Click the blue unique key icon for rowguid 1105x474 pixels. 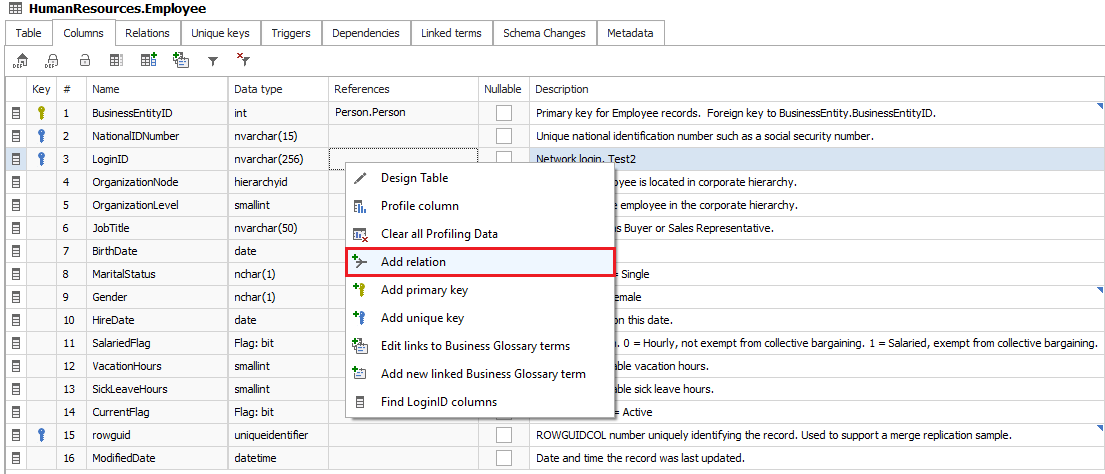[41, 435]
